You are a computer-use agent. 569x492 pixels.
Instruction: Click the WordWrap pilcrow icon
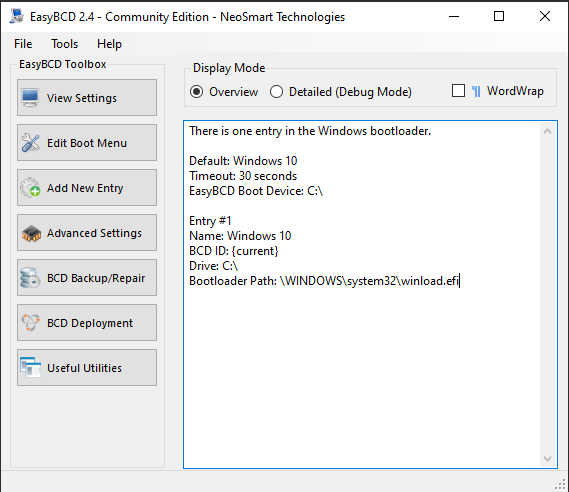point(476,91)
